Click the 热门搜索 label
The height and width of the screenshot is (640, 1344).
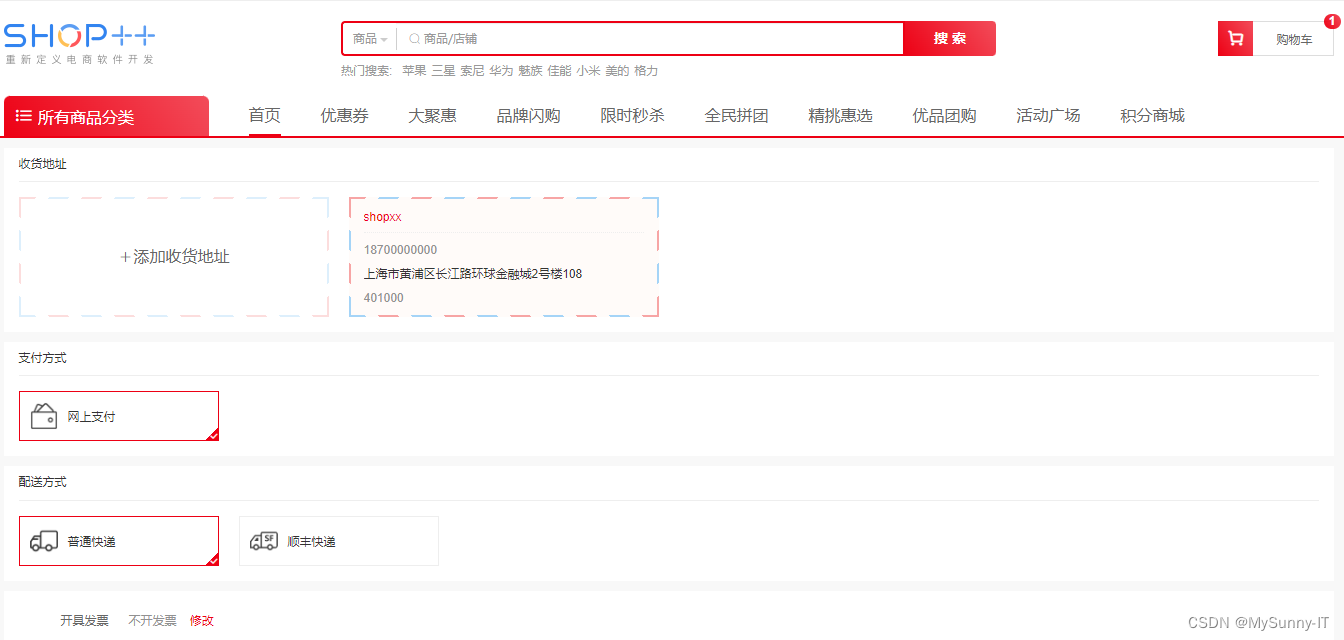(x=367, y=71)
